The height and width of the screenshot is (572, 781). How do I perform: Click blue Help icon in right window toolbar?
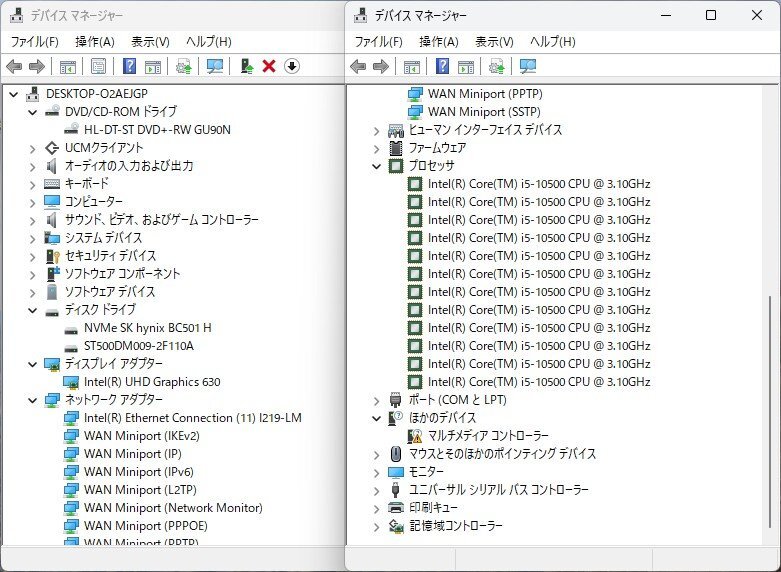(x=442, y=66)
